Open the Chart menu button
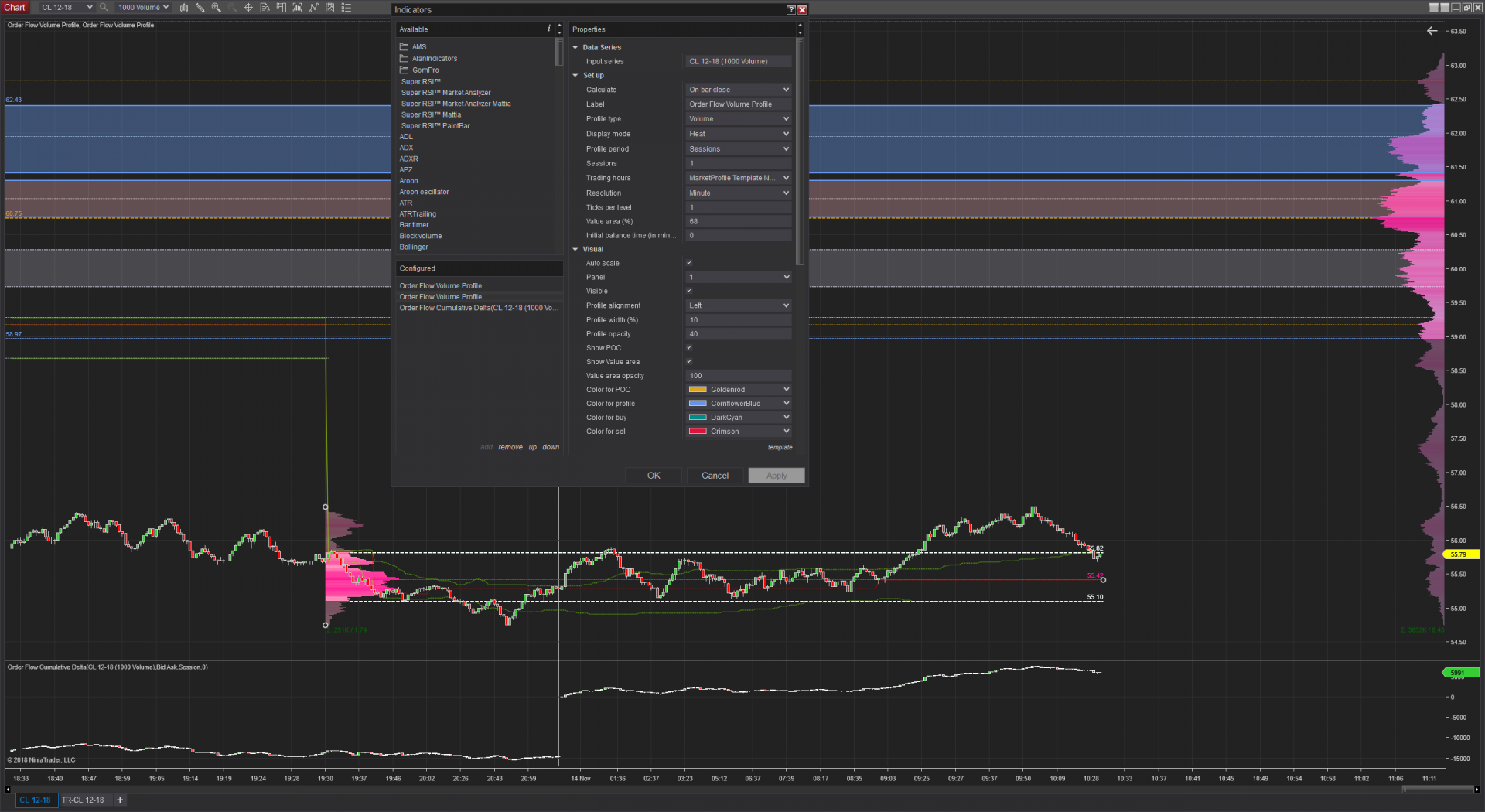The image size is (1485, 812). 15,8
